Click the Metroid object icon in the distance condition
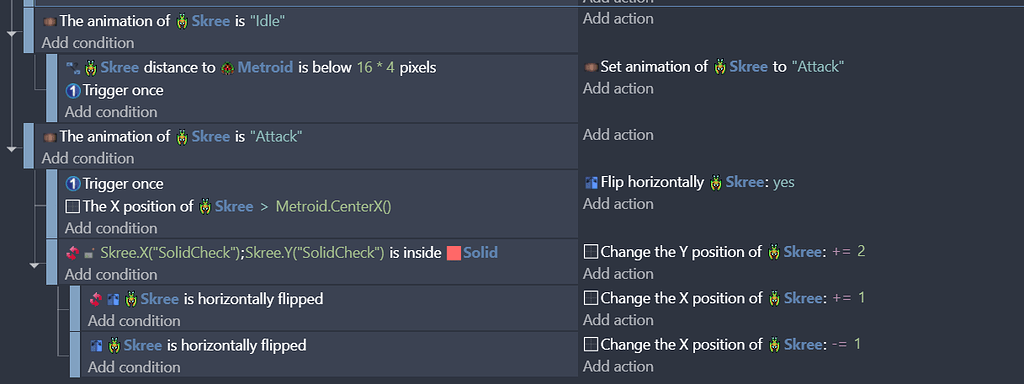 pos(228,67)
